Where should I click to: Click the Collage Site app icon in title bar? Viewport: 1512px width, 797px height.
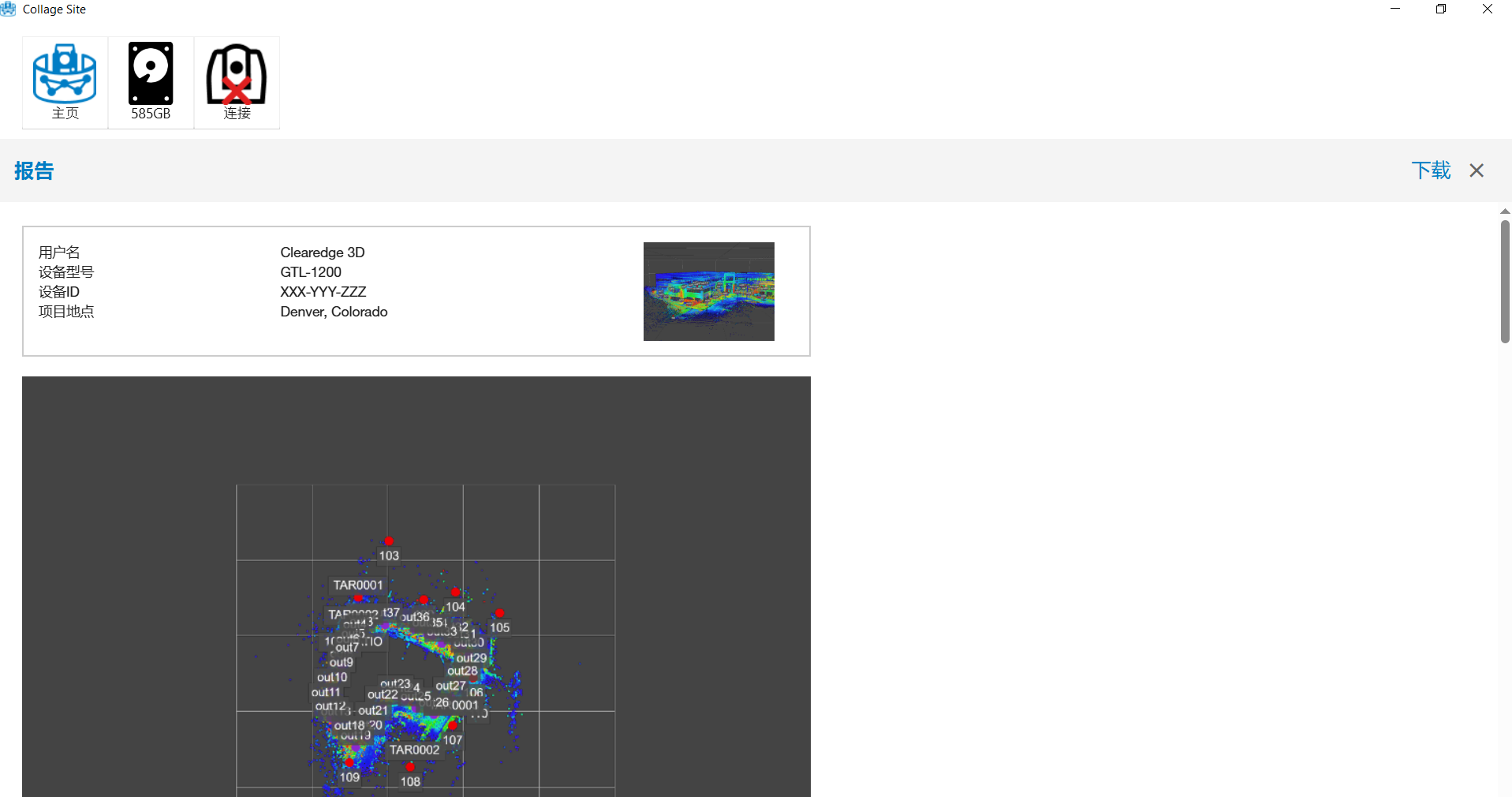[9, 9]
